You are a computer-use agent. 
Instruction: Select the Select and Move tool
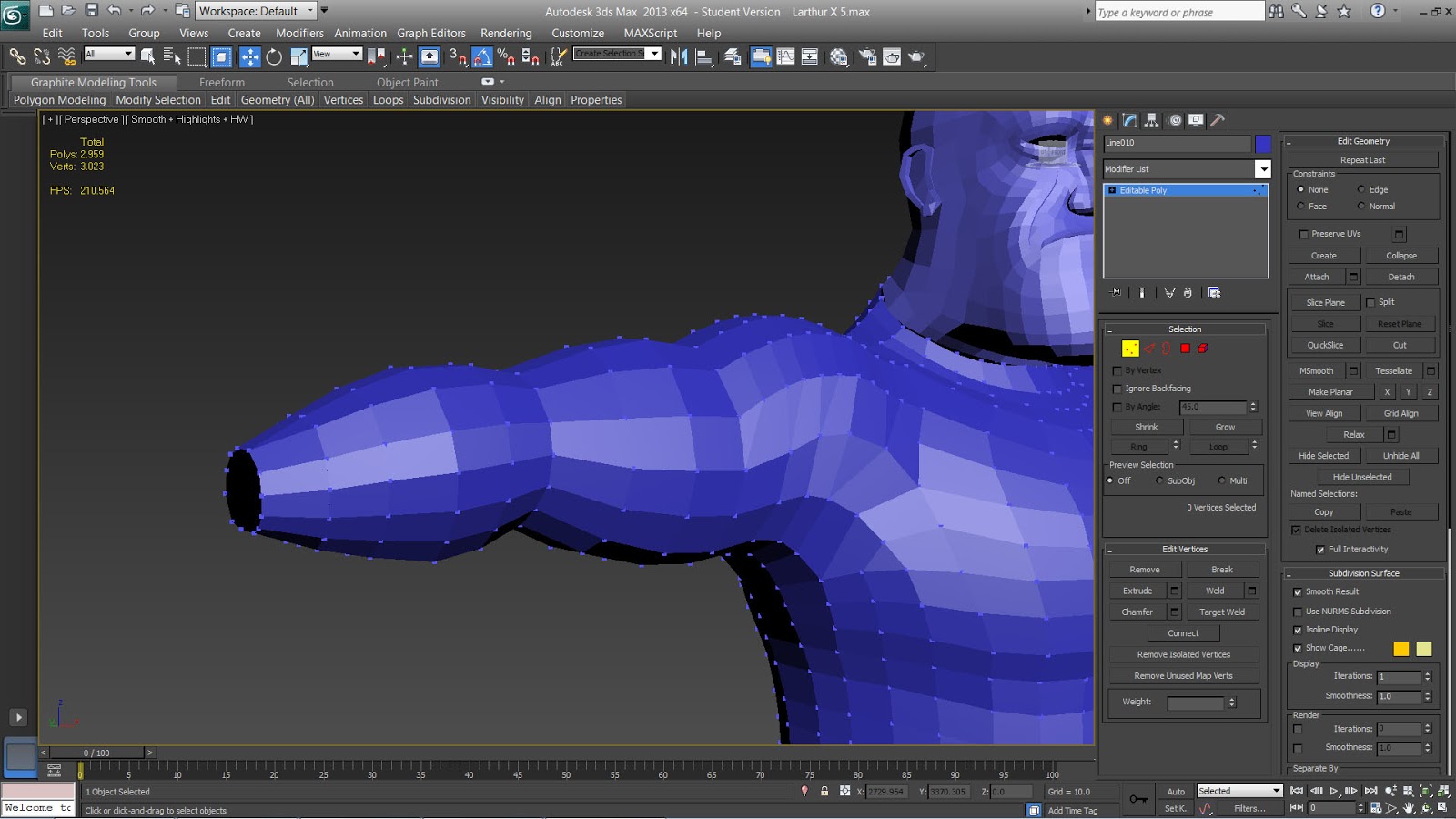(x=249, y=57)
